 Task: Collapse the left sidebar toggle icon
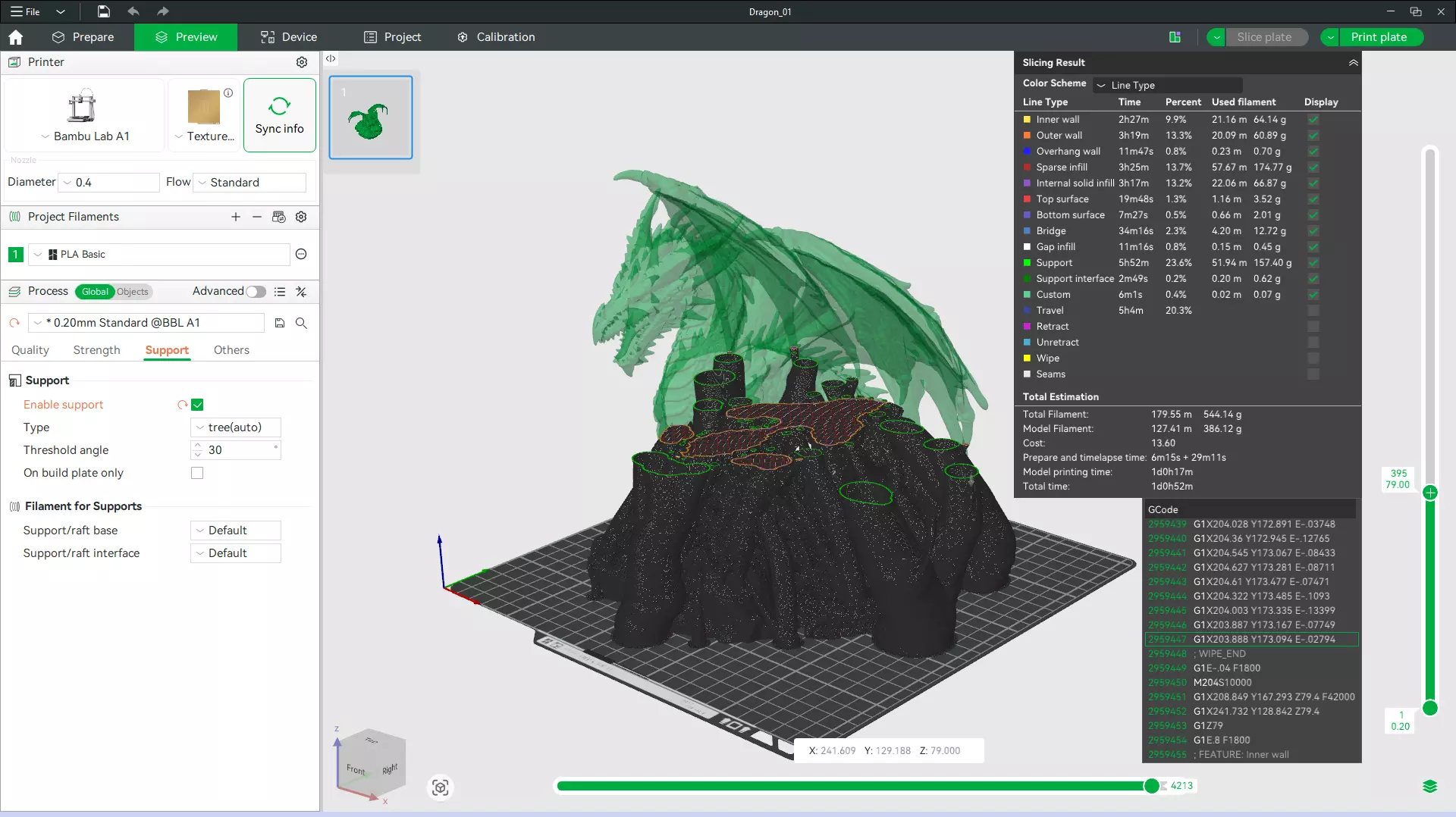pos(331,58)
